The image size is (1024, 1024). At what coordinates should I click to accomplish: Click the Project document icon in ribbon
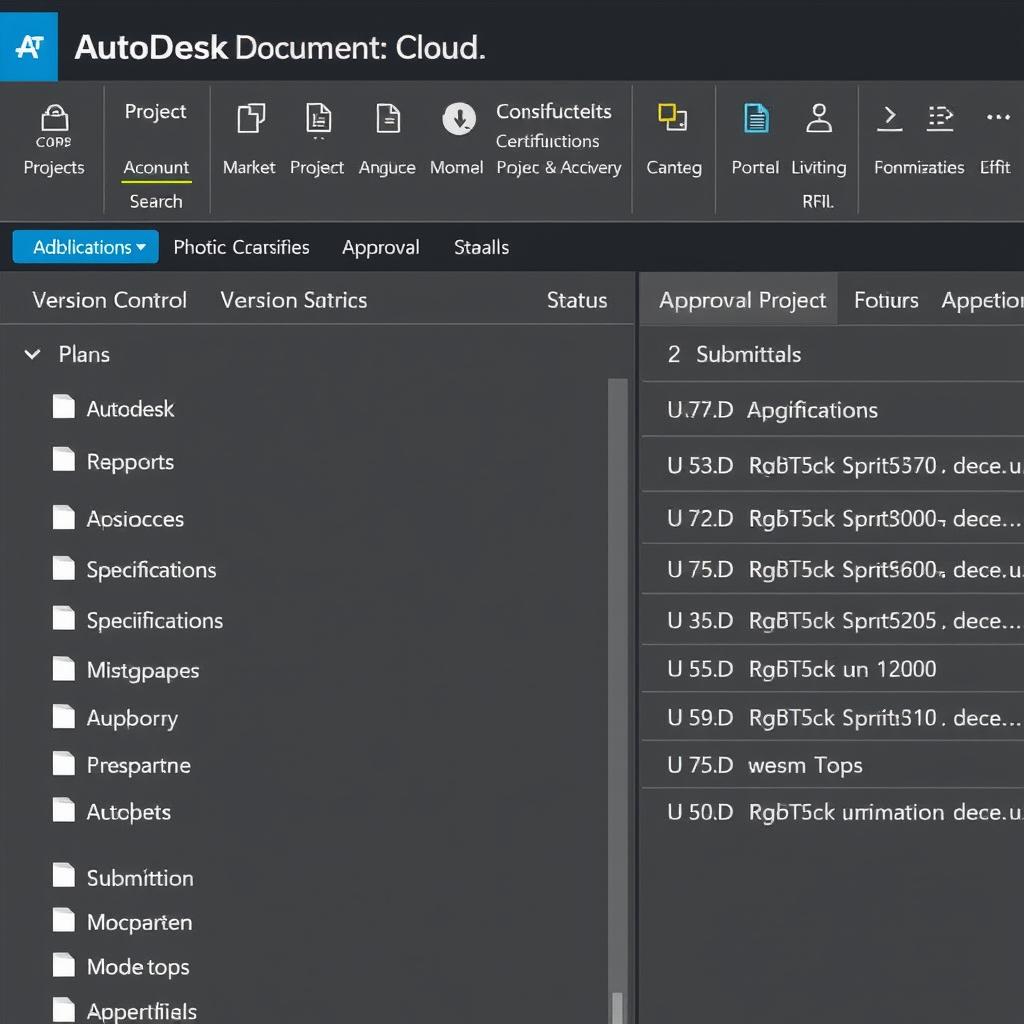point(319,119)
